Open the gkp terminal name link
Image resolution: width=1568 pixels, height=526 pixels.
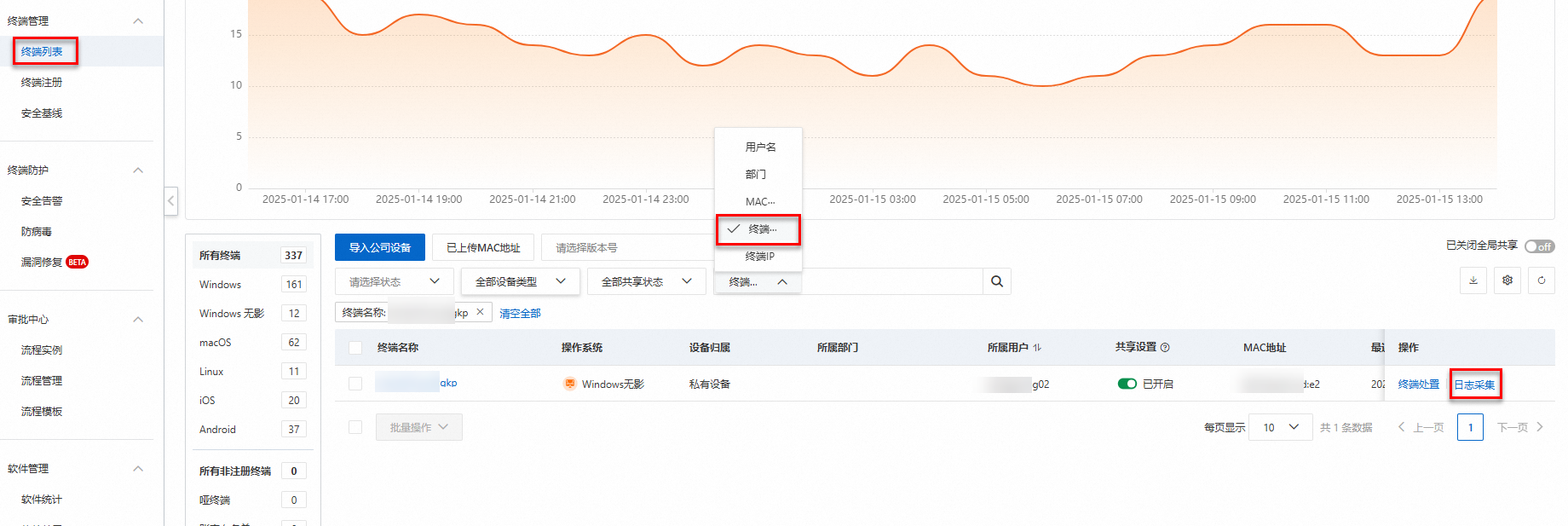(417, 382)
